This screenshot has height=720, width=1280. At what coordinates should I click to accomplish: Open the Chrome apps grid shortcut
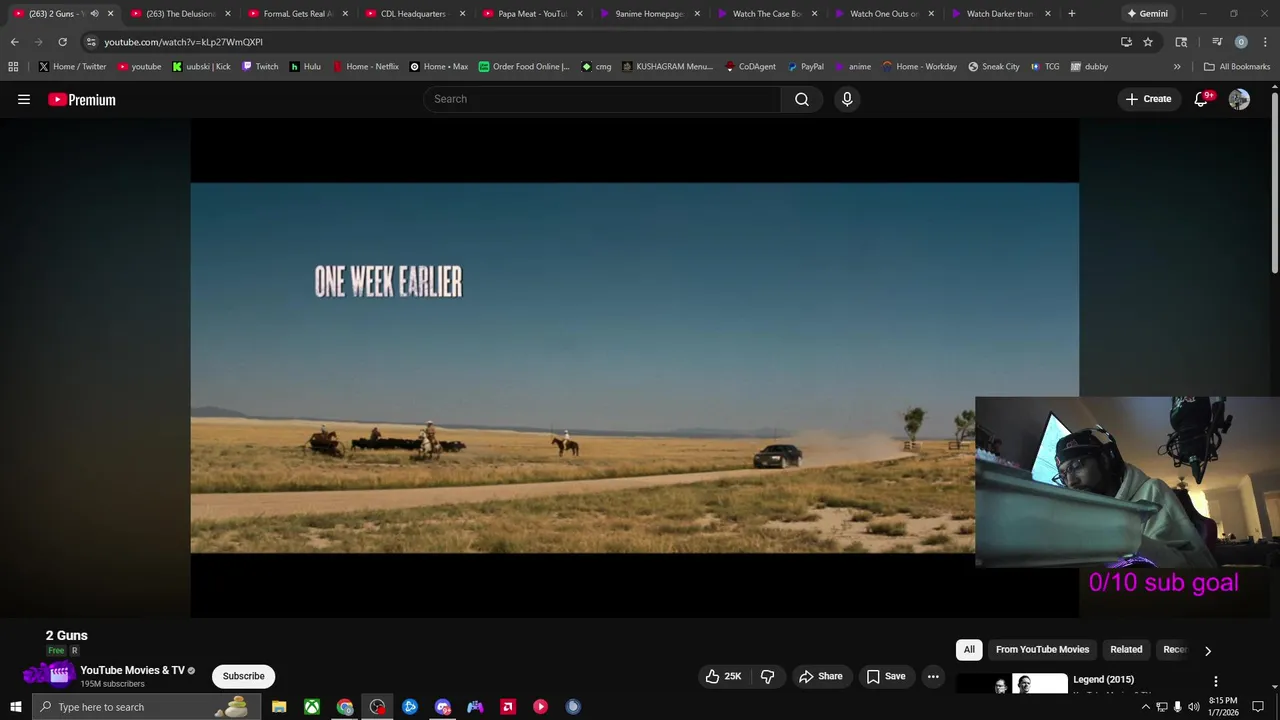pyautogui.click(x=13, y=67)
